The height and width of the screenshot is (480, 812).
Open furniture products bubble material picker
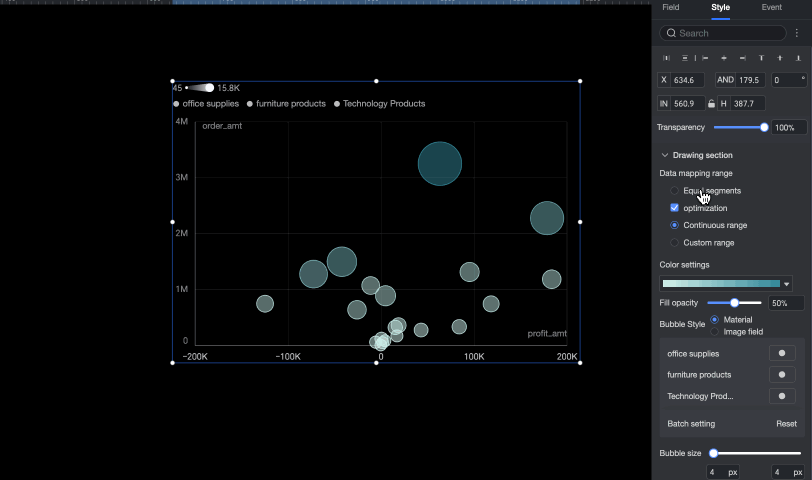[x=782, y=374]
